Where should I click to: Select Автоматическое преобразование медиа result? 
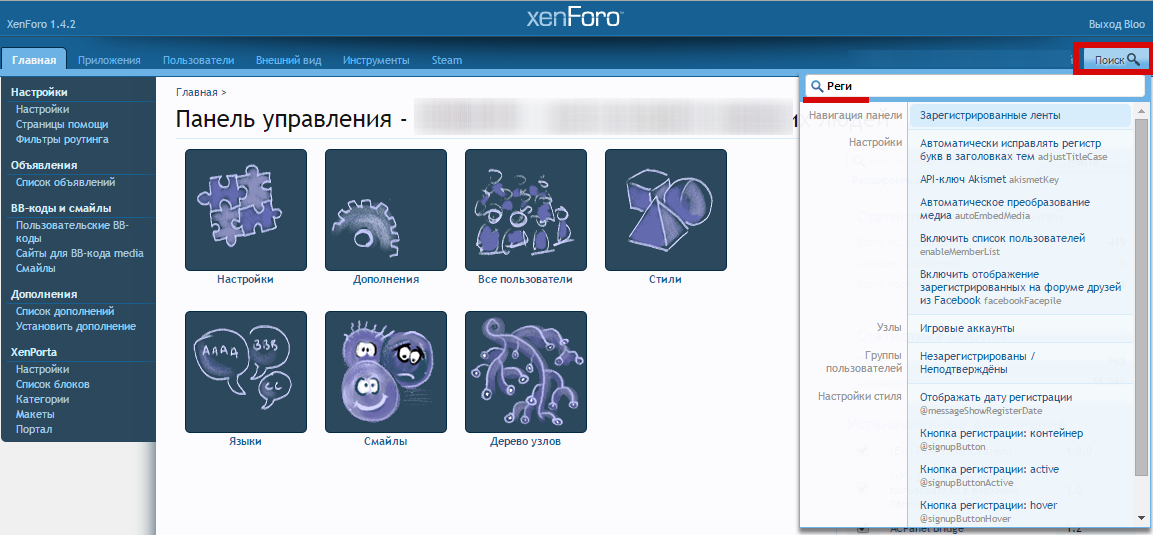click(x=1021, y=209)
